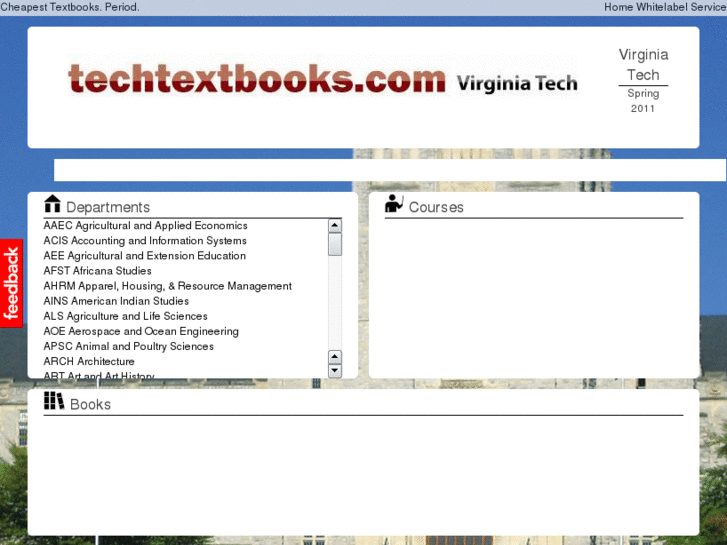Click the empty white search bar
Viewport: 727px width, 545px height.
pos(390,170)
